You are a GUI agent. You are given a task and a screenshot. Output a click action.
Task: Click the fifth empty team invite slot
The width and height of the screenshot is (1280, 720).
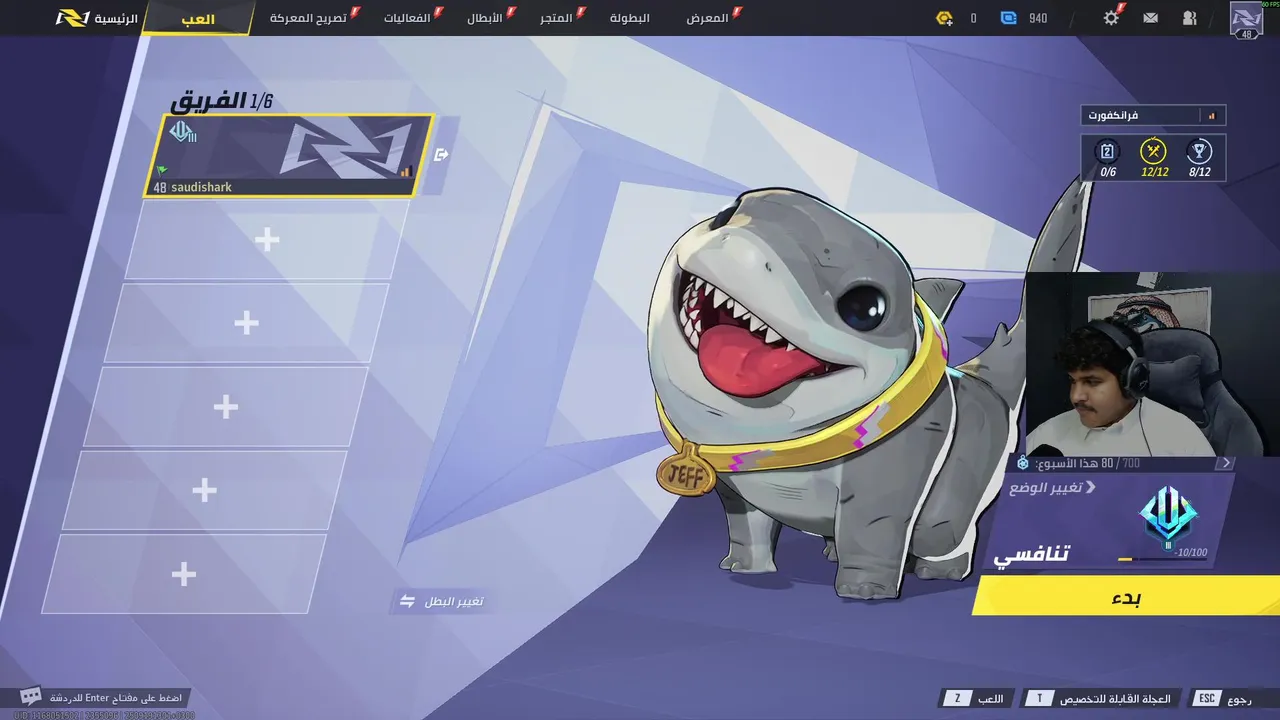click(183, 573)
